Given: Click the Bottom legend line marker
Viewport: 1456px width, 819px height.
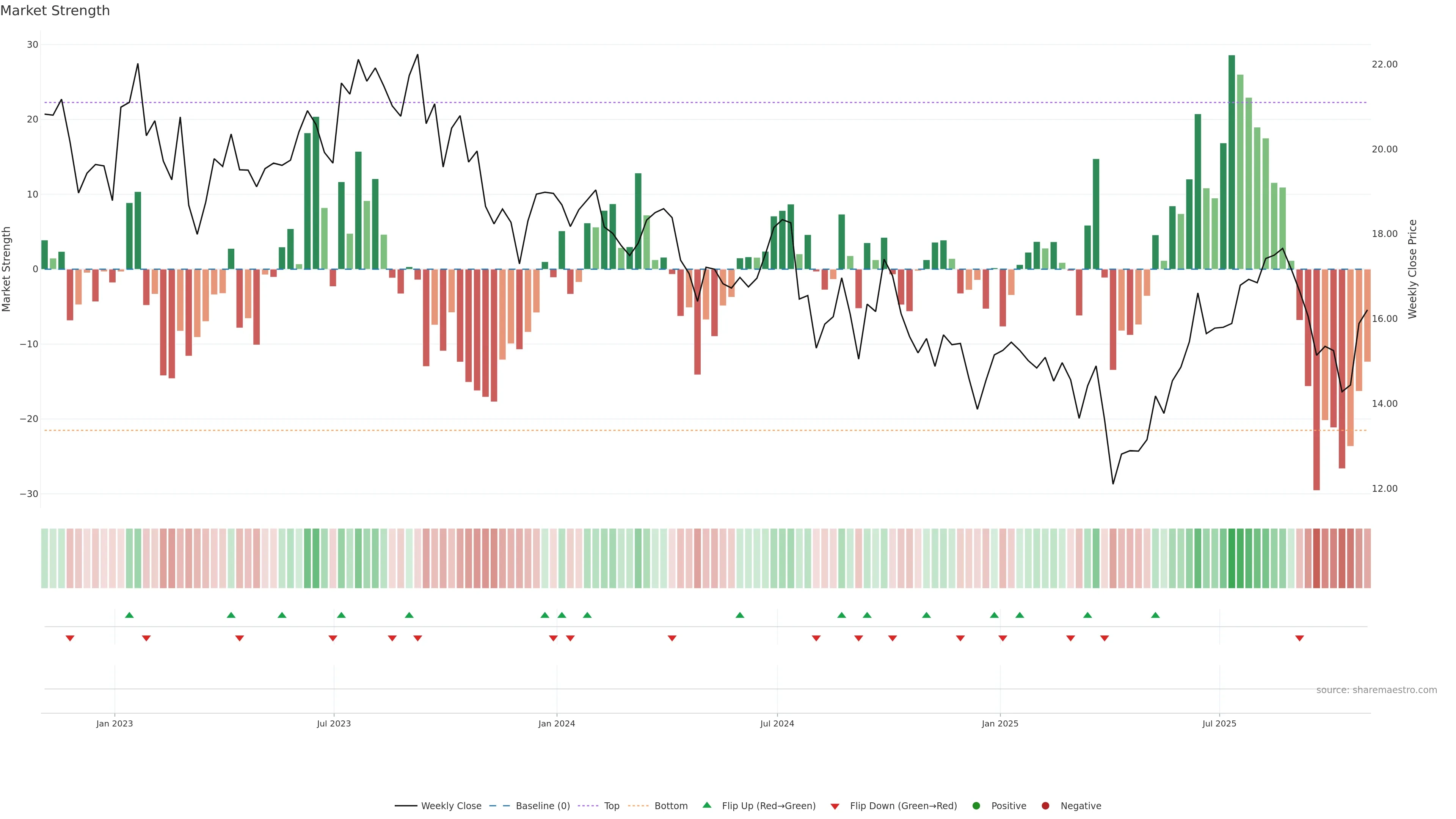Looking at the screenshot, I should [x=638, y=806].
